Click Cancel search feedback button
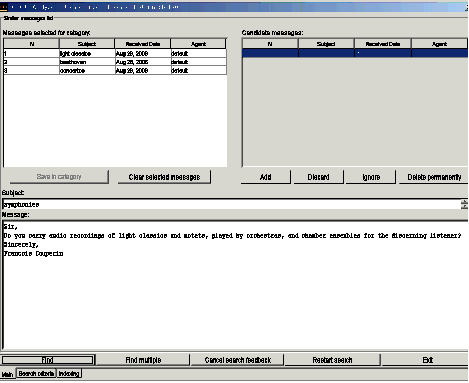469x383 pixels. [238, 360]
